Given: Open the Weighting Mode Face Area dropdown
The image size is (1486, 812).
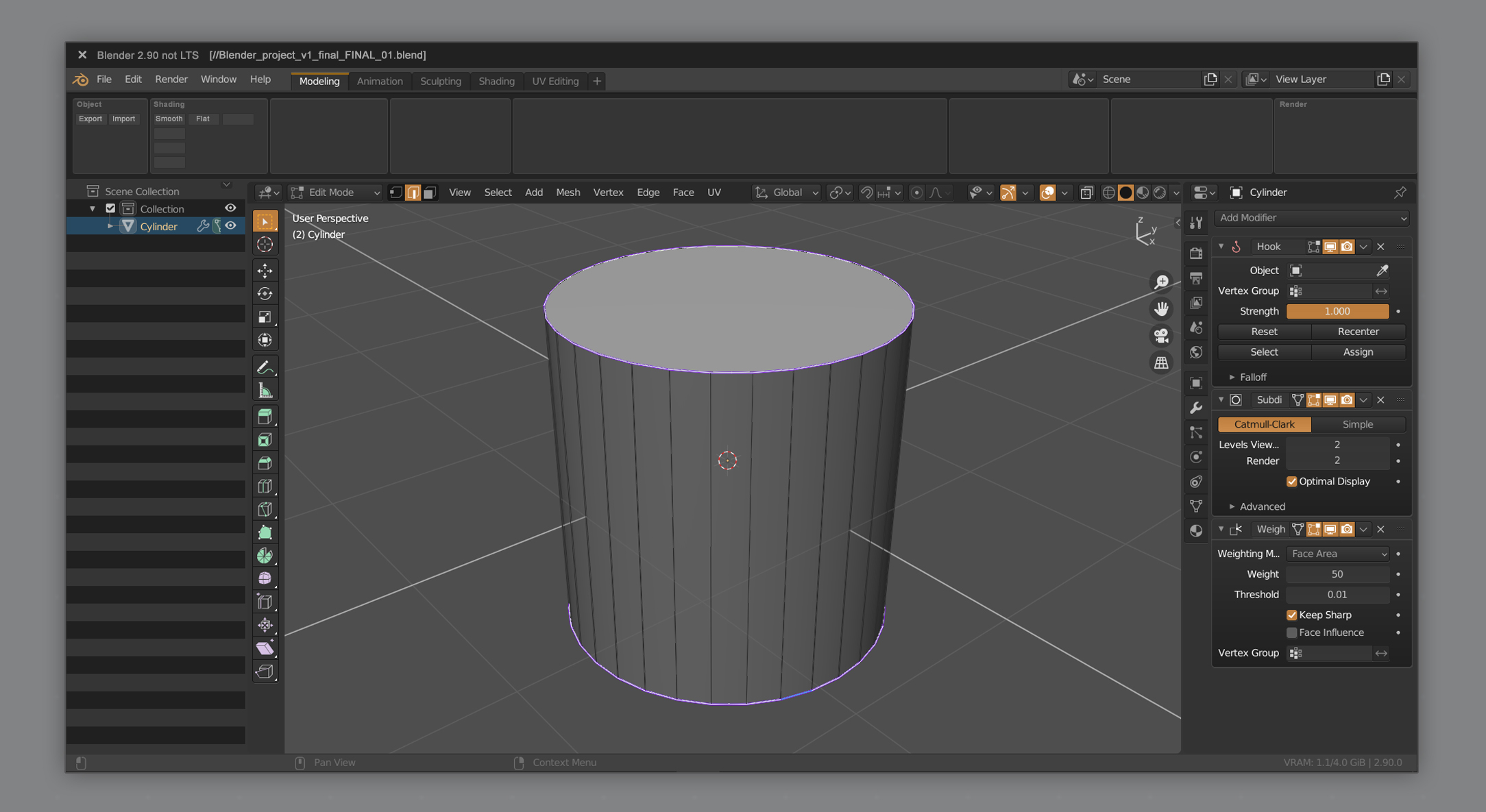Looking at the screenshot, I should click(x=1337, y=554).
